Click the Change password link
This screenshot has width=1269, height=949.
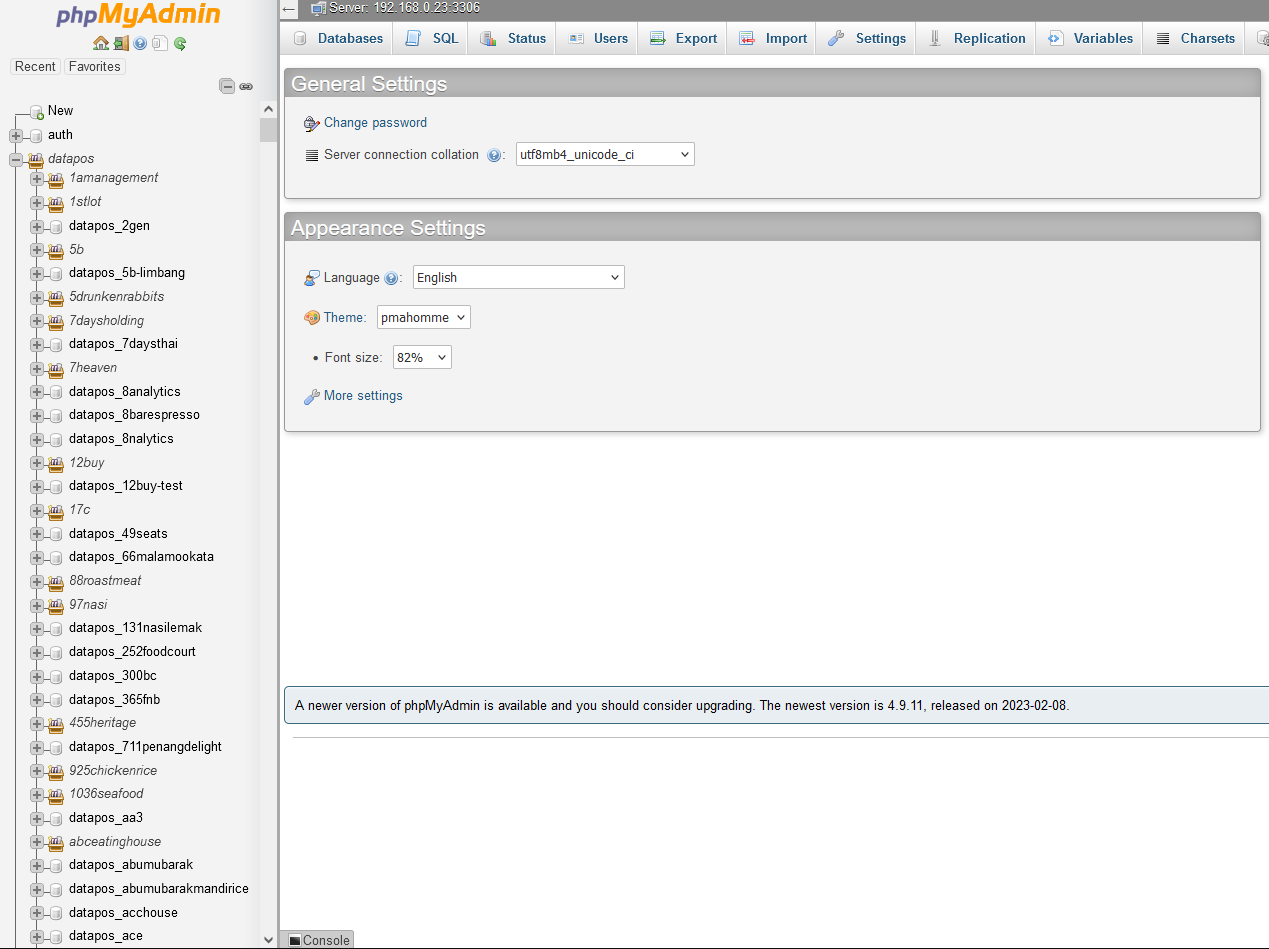click(375, 123)
